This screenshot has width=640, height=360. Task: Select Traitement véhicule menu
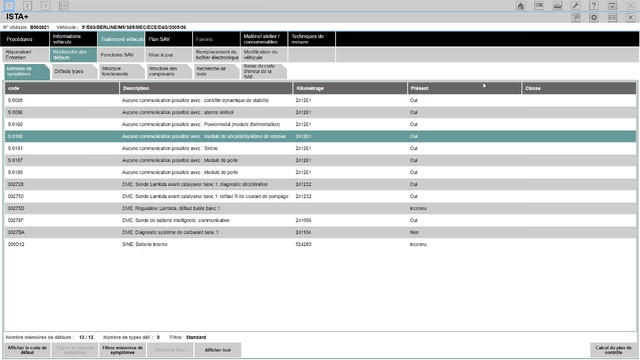click(121, 39)
